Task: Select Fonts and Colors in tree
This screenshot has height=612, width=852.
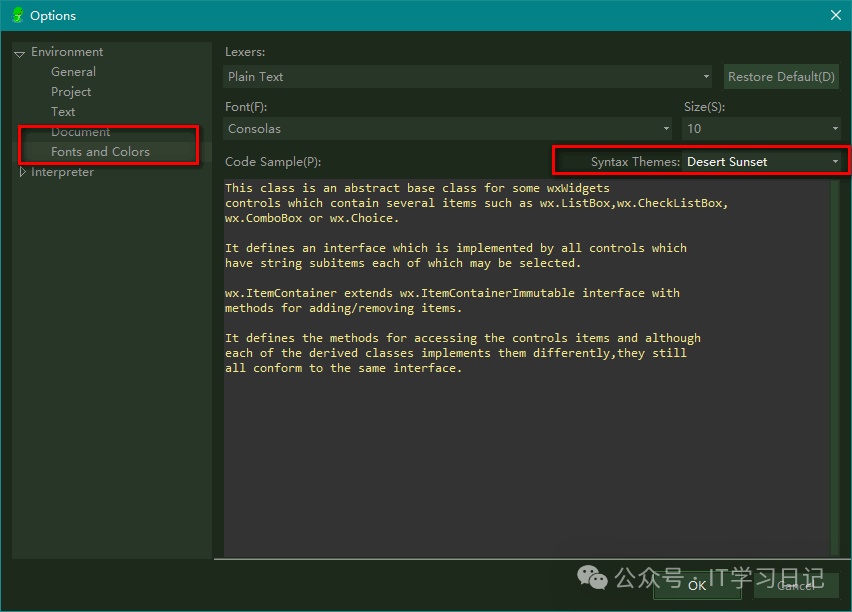Action: tap(100, 152)
